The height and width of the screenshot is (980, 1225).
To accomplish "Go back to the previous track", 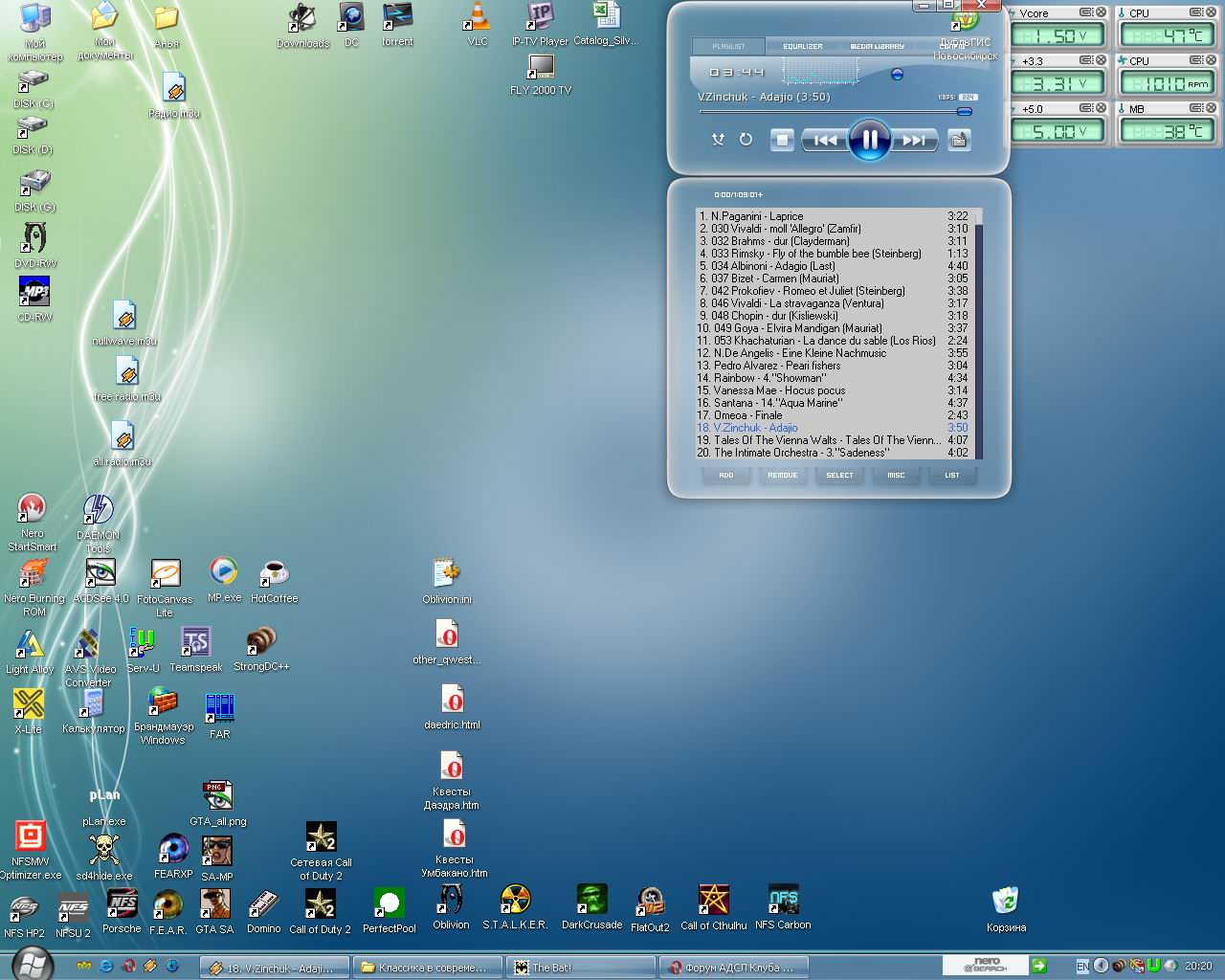I will point(825,140).
